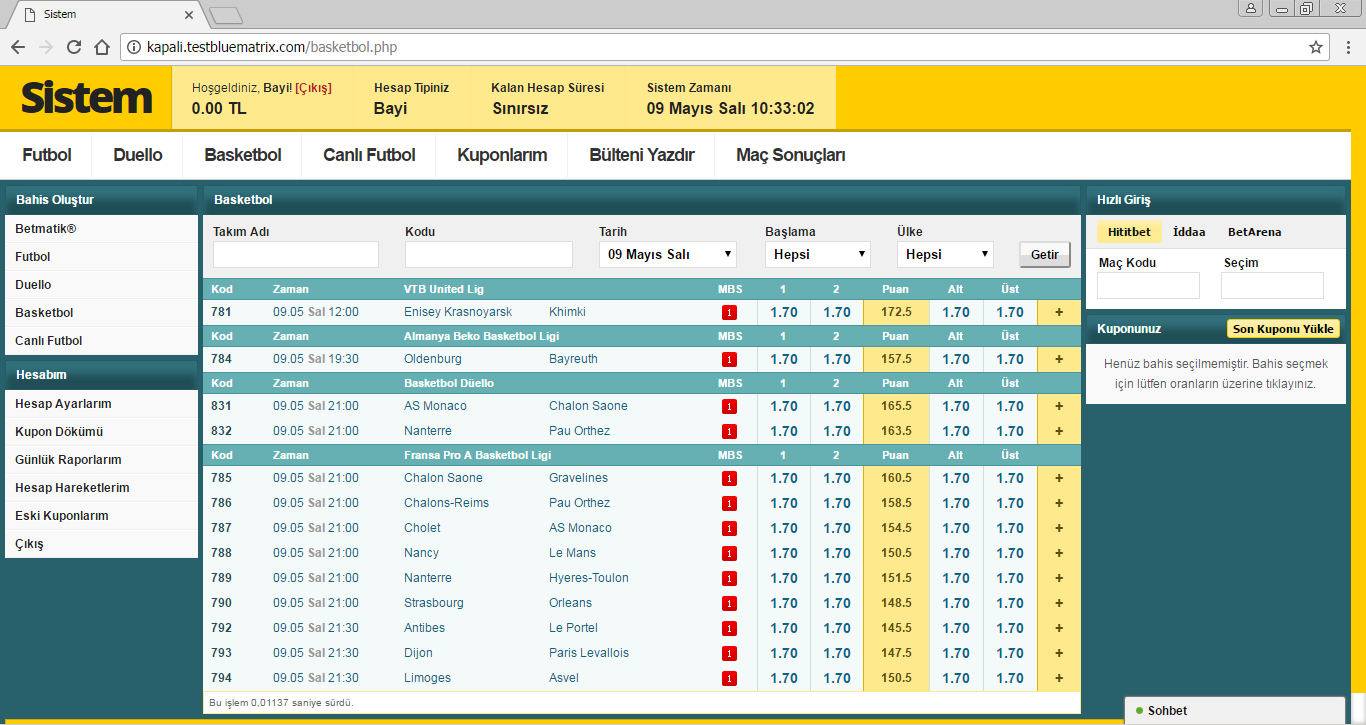Open Bülteni Yazdır in top menu
Viewport: 1366px width, 725px height.
pyautogui.click(x=642, y=155)
